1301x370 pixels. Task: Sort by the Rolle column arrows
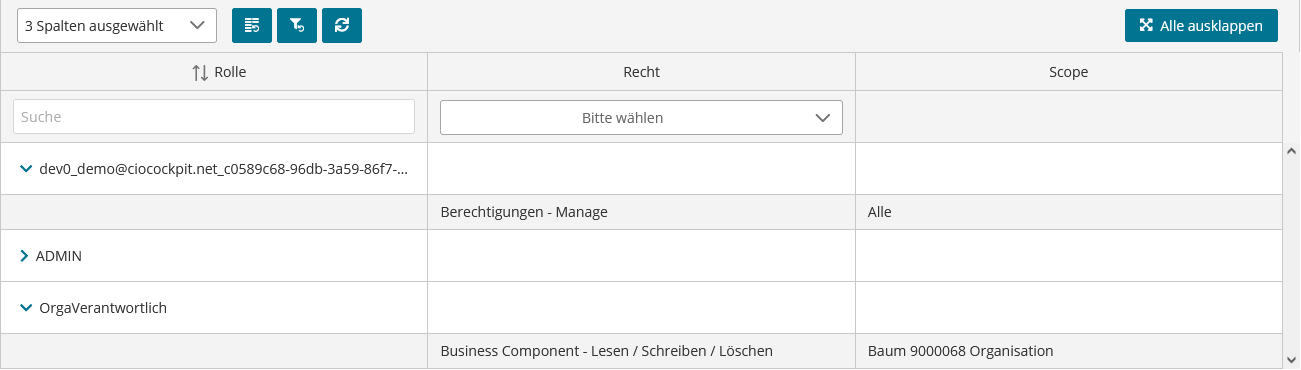tap(200, 72)
